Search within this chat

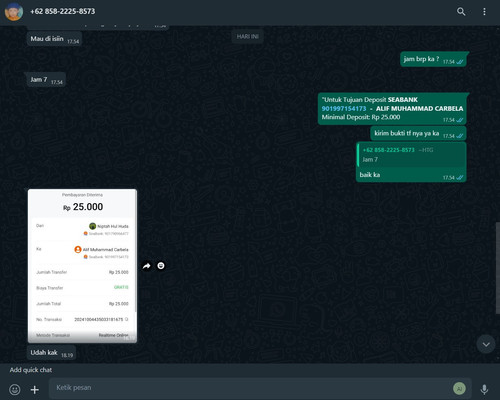point(461,12)
